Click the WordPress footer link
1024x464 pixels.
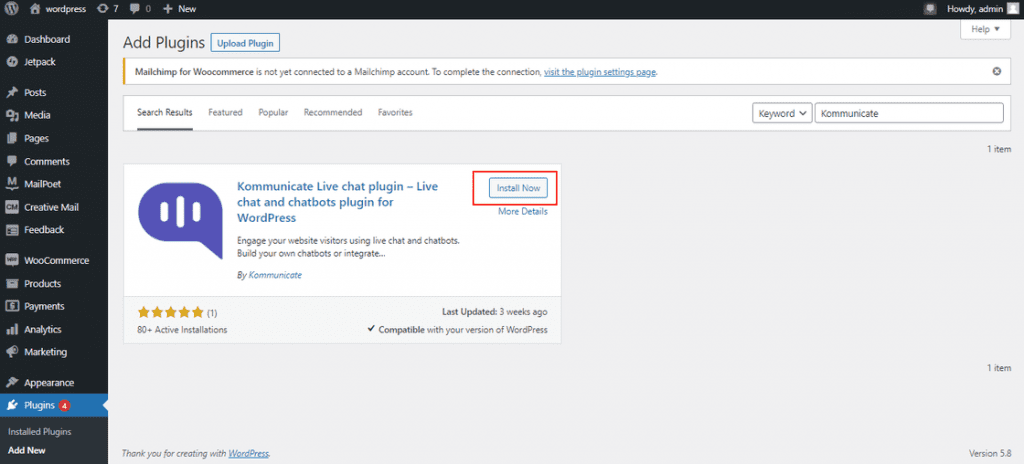[x=248, y=453]
